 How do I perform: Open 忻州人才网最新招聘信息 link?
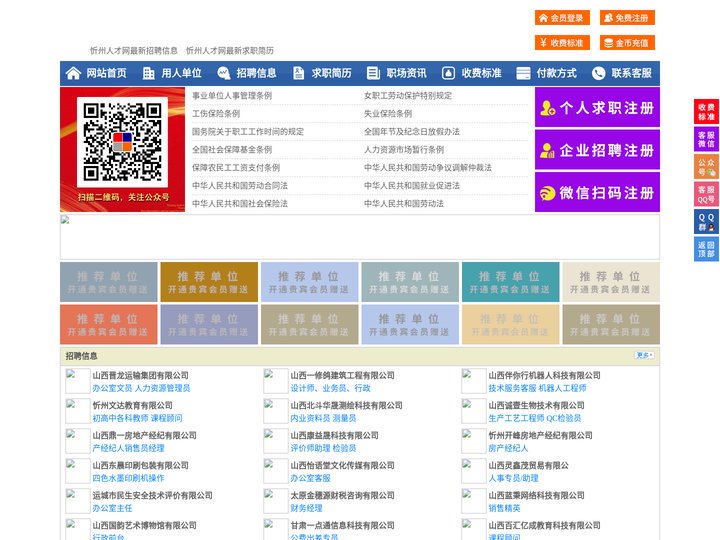134,51
